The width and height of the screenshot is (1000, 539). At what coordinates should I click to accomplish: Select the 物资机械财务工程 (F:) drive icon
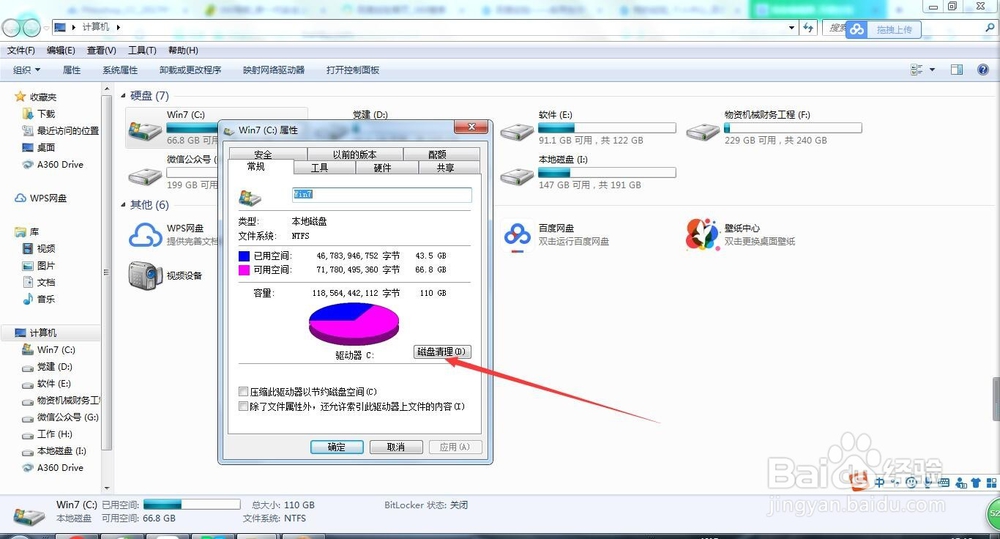[703, 132]
